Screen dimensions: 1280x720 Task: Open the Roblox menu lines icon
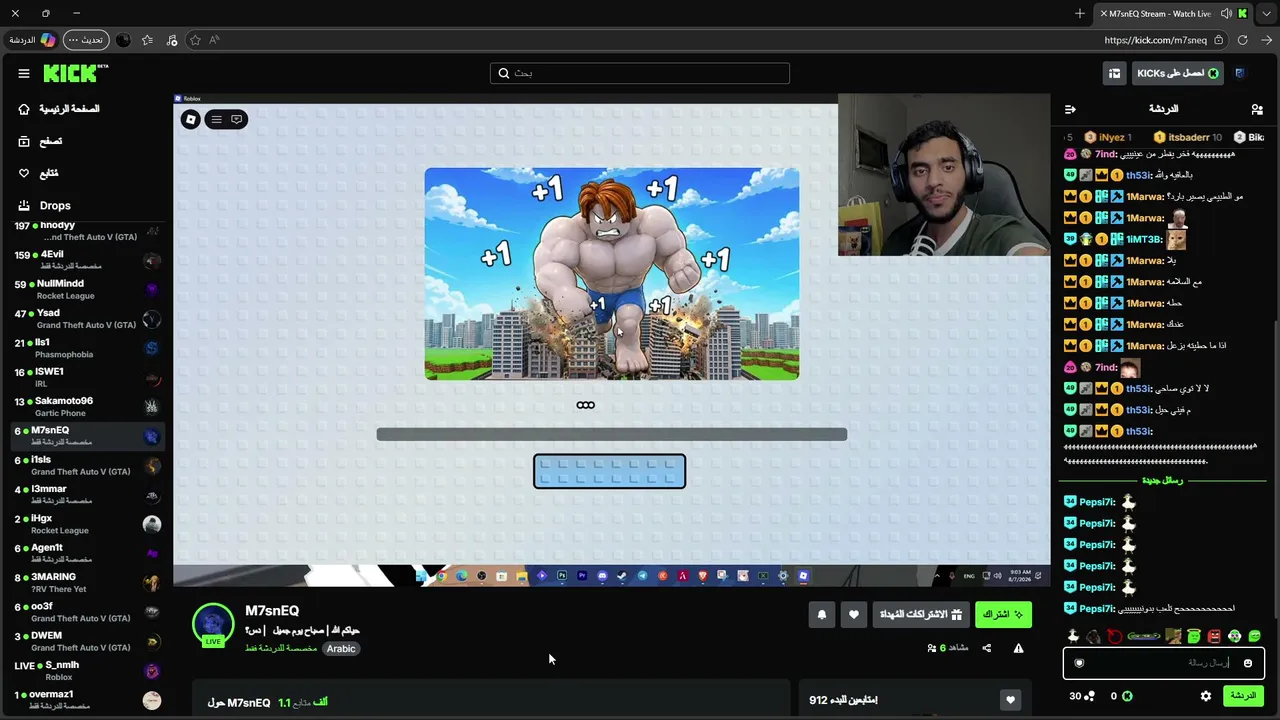(216, 119)
